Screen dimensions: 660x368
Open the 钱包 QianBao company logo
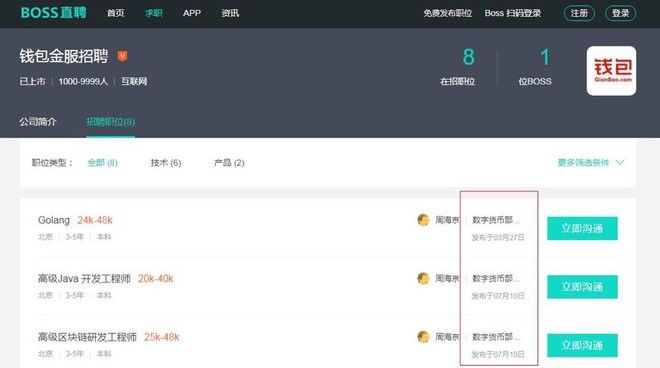tap(611, 71)
